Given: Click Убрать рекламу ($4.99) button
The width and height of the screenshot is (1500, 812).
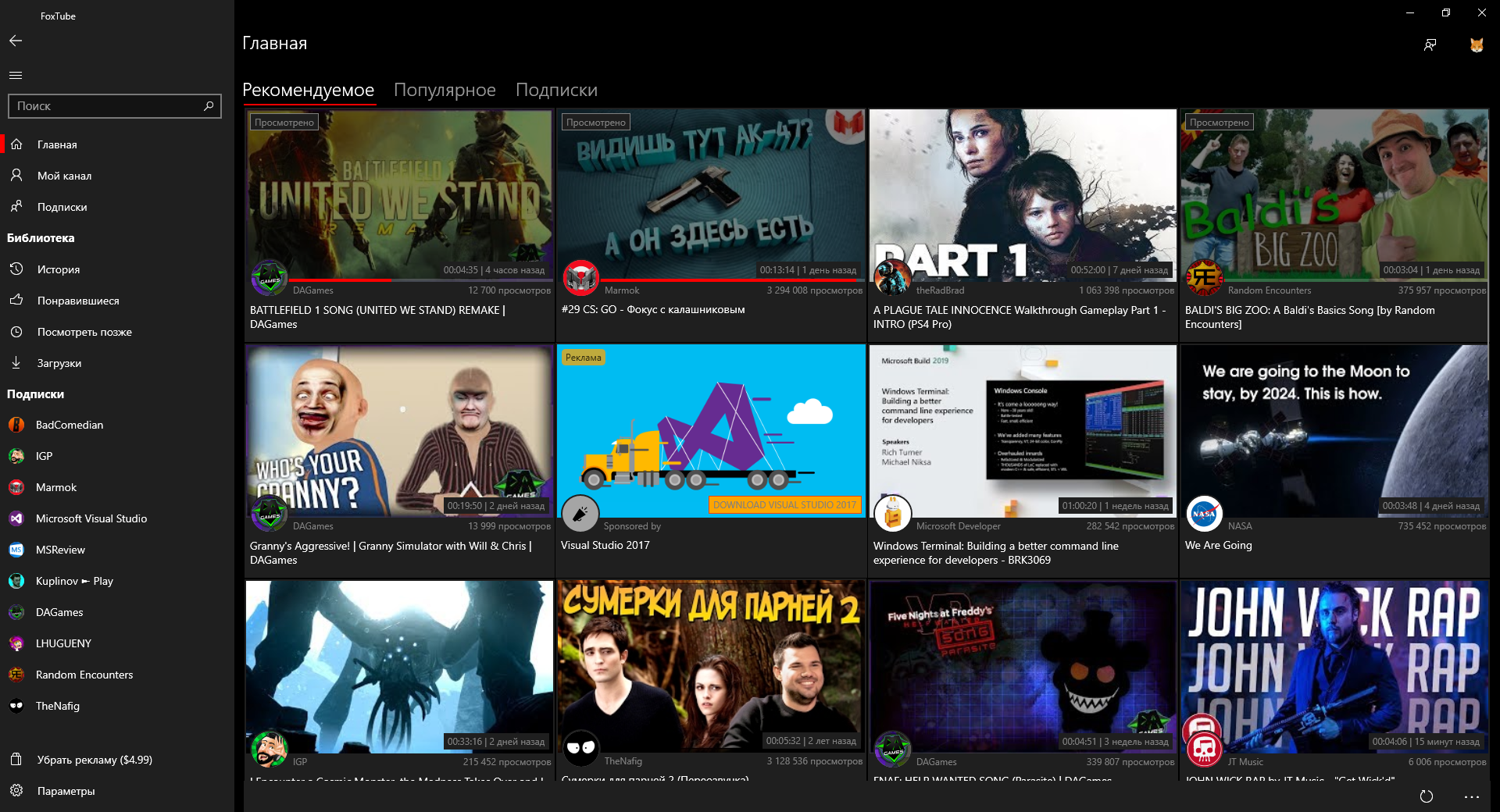Looking at the screenshot, I should pyautogui.click(x=95, y=760).
